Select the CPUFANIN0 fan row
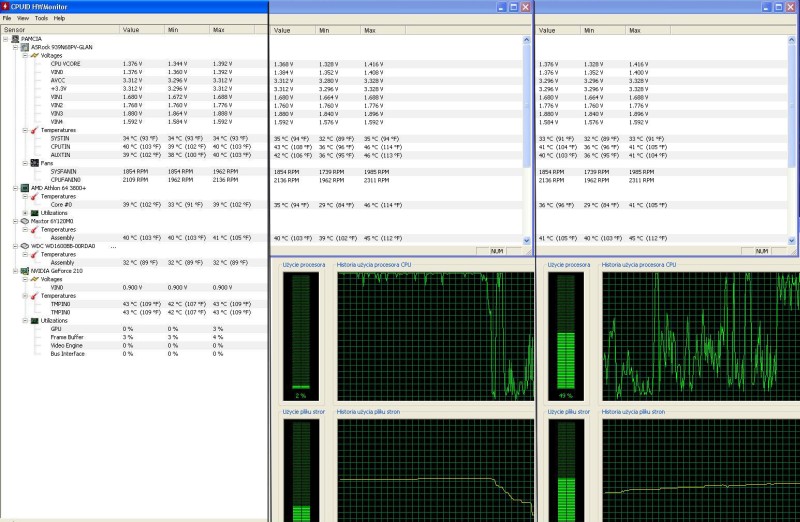800x522 pixels. tap(134, 180)
